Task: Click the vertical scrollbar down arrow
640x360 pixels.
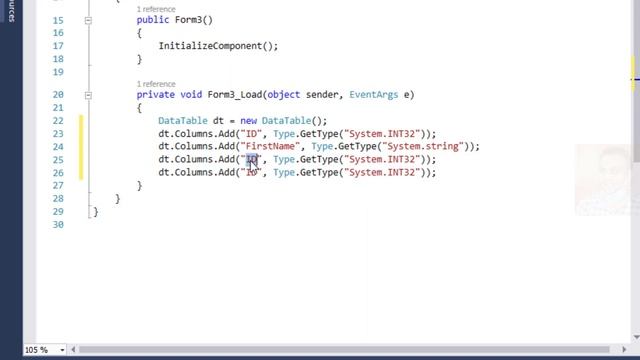Action: [636, 337]
